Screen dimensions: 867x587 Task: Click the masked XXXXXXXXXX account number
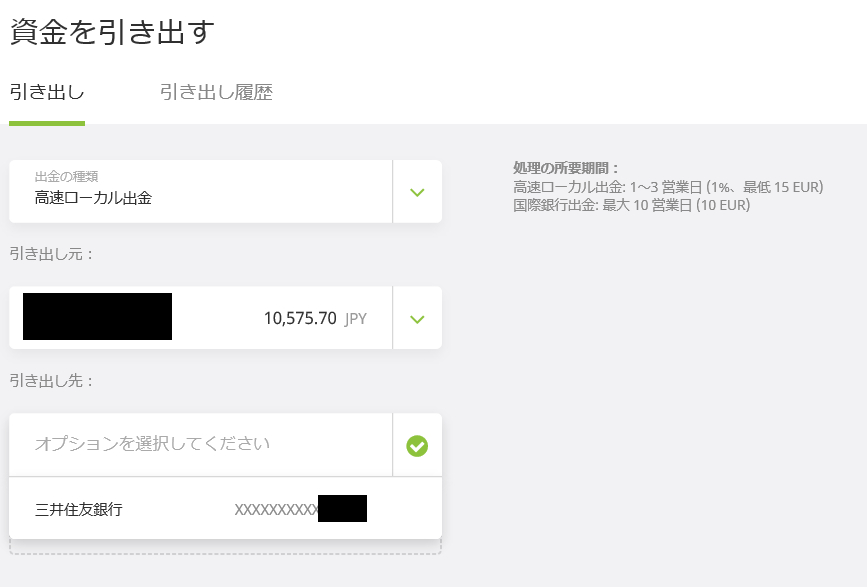pos(276,509)
